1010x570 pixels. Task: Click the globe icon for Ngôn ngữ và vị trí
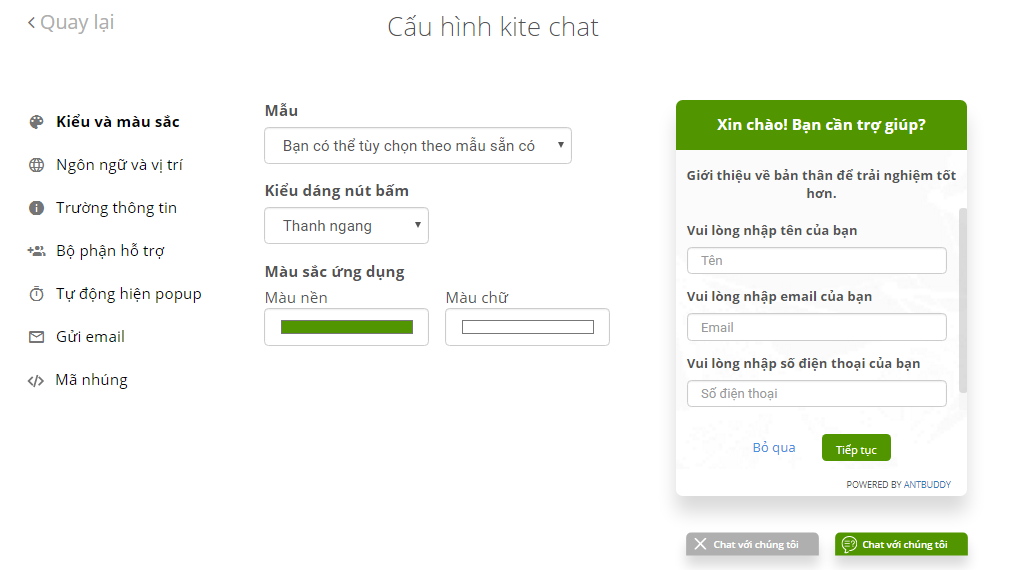(36, 165)
